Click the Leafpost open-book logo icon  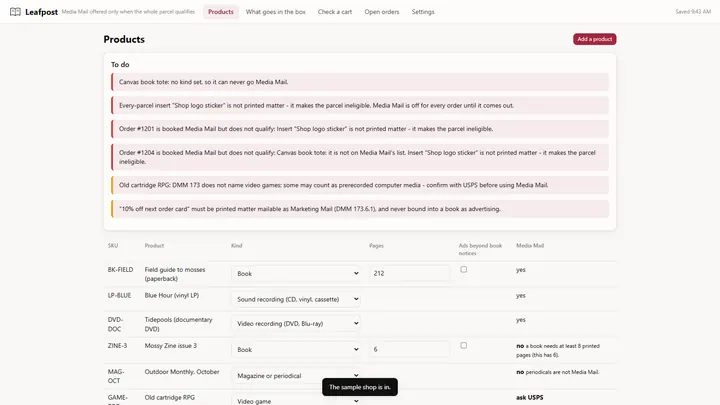tap(15, 12)
